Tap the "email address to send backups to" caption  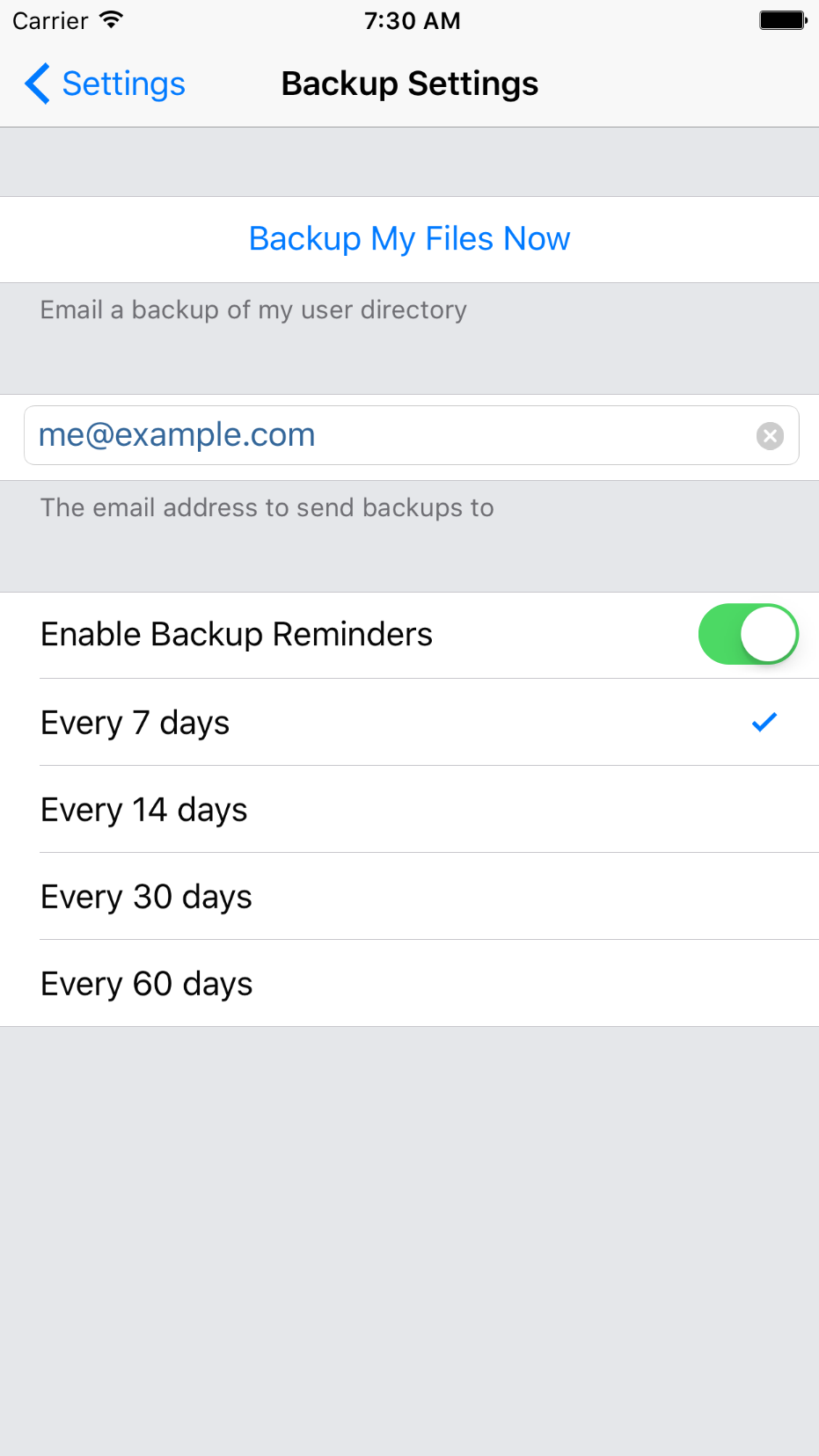pyautogui.click(x=267, y=508)
